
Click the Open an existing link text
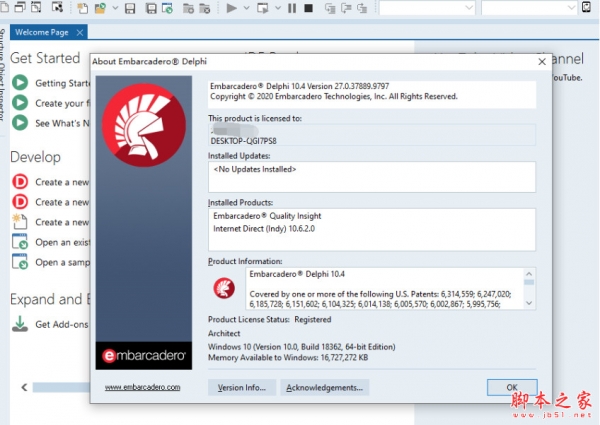coord(62,243)
